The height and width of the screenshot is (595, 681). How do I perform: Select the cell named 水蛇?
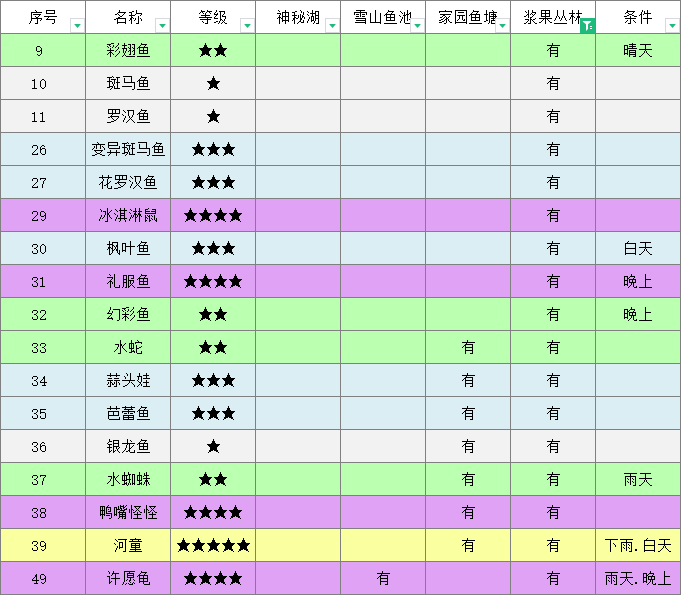coord(128,347)
